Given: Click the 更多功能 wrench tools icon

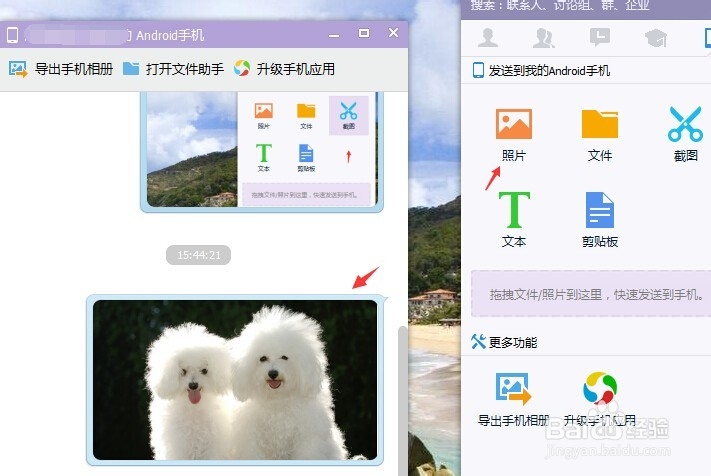Looking at the screenshot, I should pos(478,341).
